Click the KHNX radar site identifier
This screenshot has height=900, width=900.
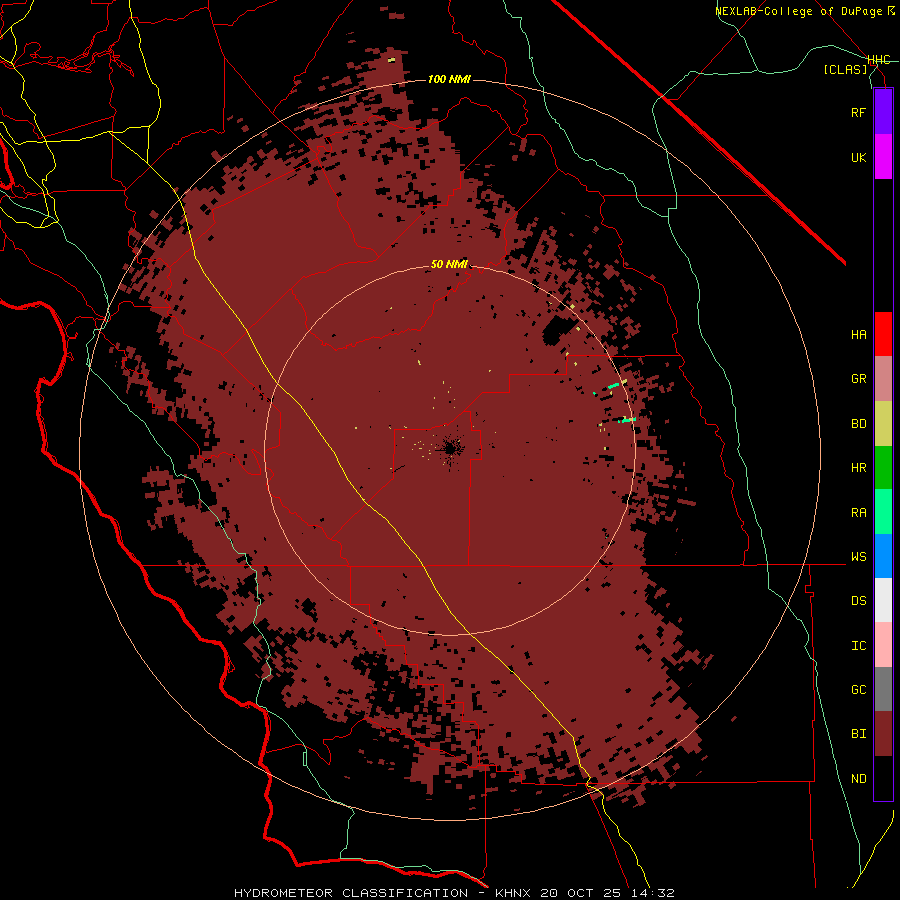point(513,893)
